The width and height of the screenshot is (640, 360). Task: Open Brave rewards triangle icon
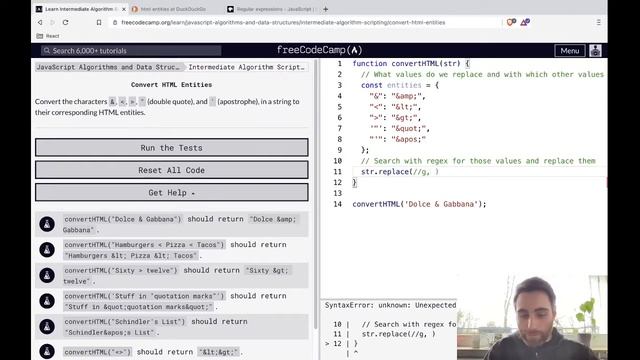point(525,22)
